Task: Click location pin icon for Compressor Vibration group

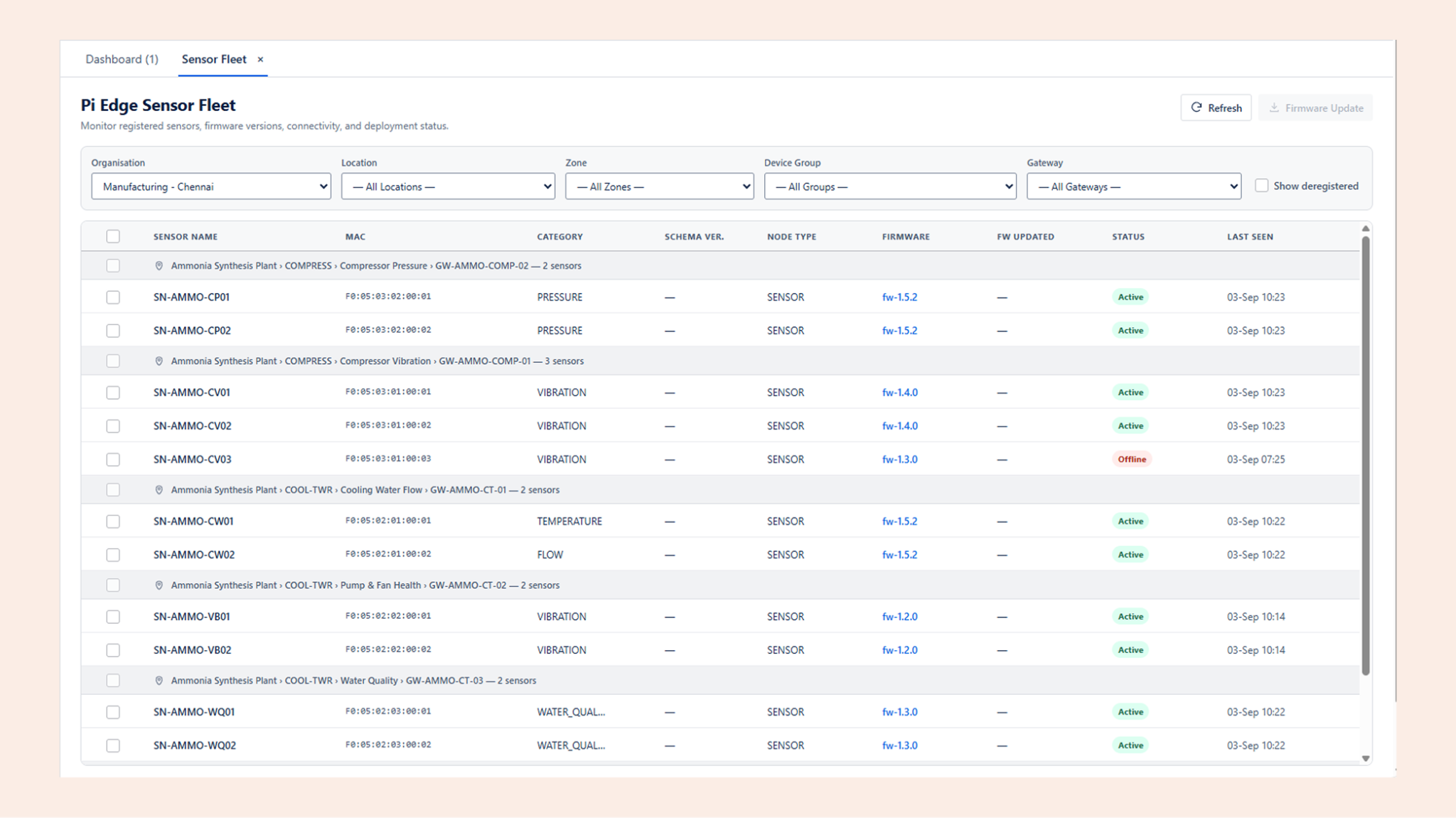Action: (159, 361)
